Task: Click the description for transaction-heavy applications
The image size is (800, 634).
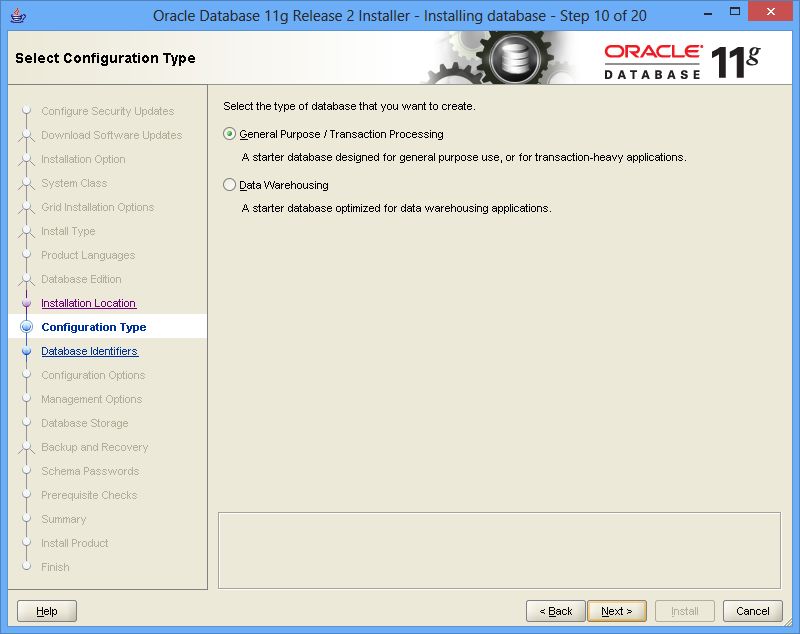Action: pyautogui.click(x=464, y=157)
